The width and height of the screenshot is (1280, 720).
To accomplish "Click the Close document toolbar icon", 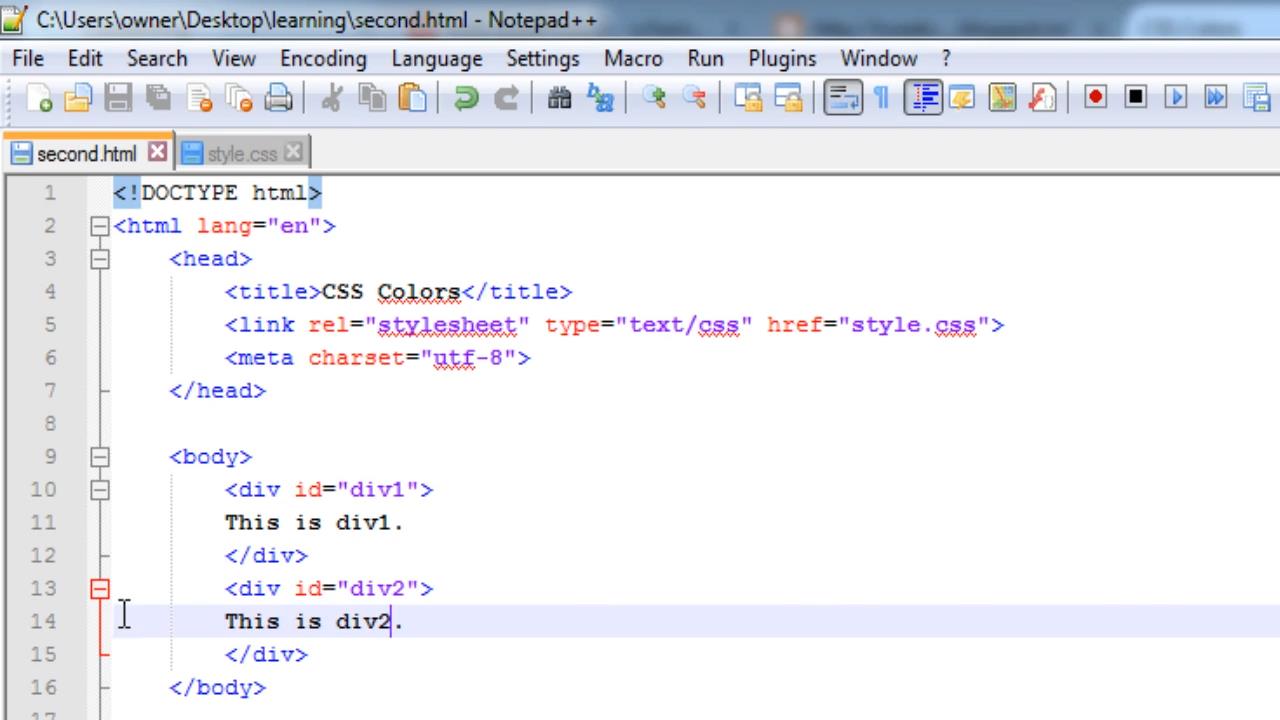I will click(x=199, y=97).
